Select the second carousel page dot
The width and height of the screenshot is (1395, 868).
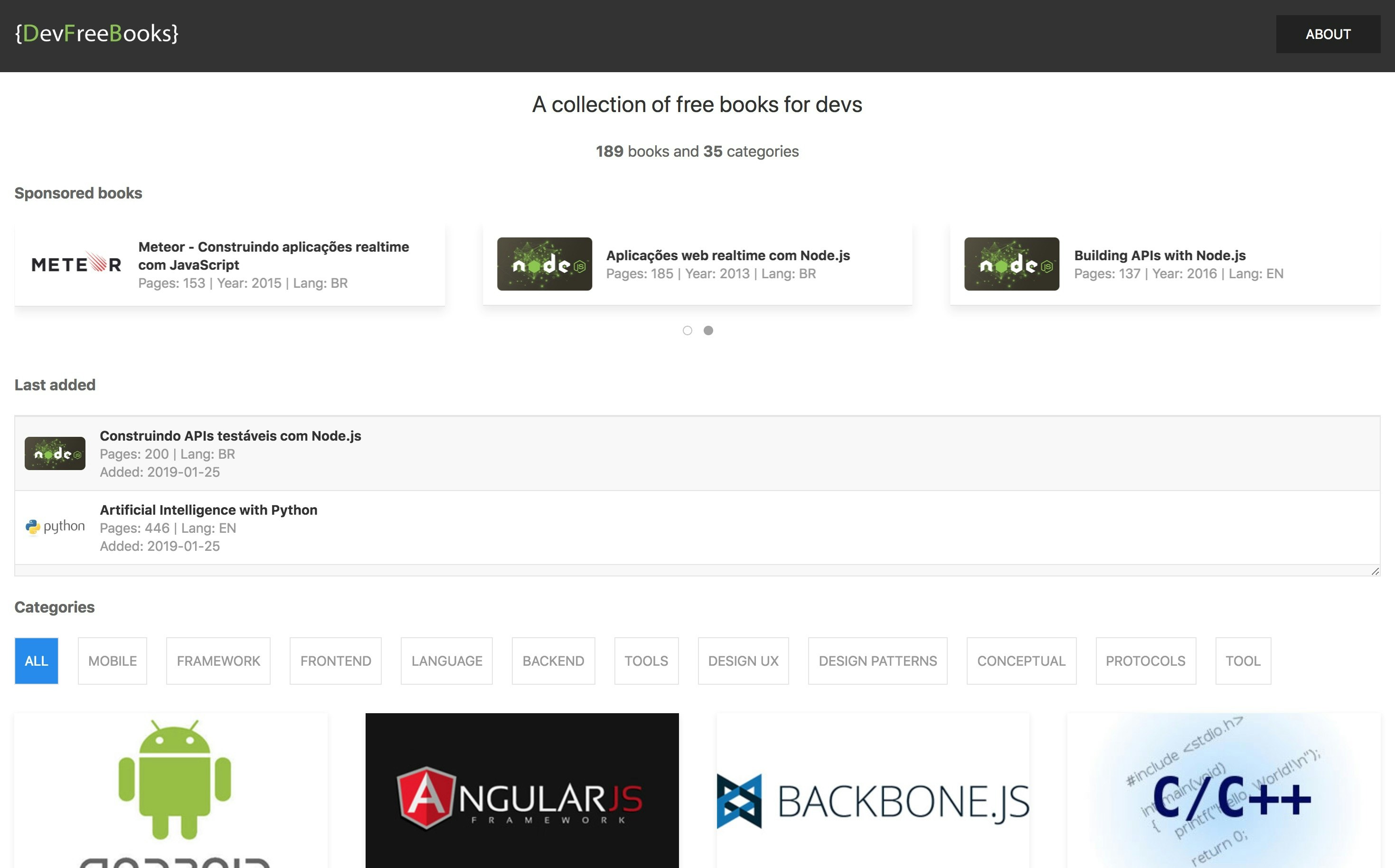click(708, 330)
